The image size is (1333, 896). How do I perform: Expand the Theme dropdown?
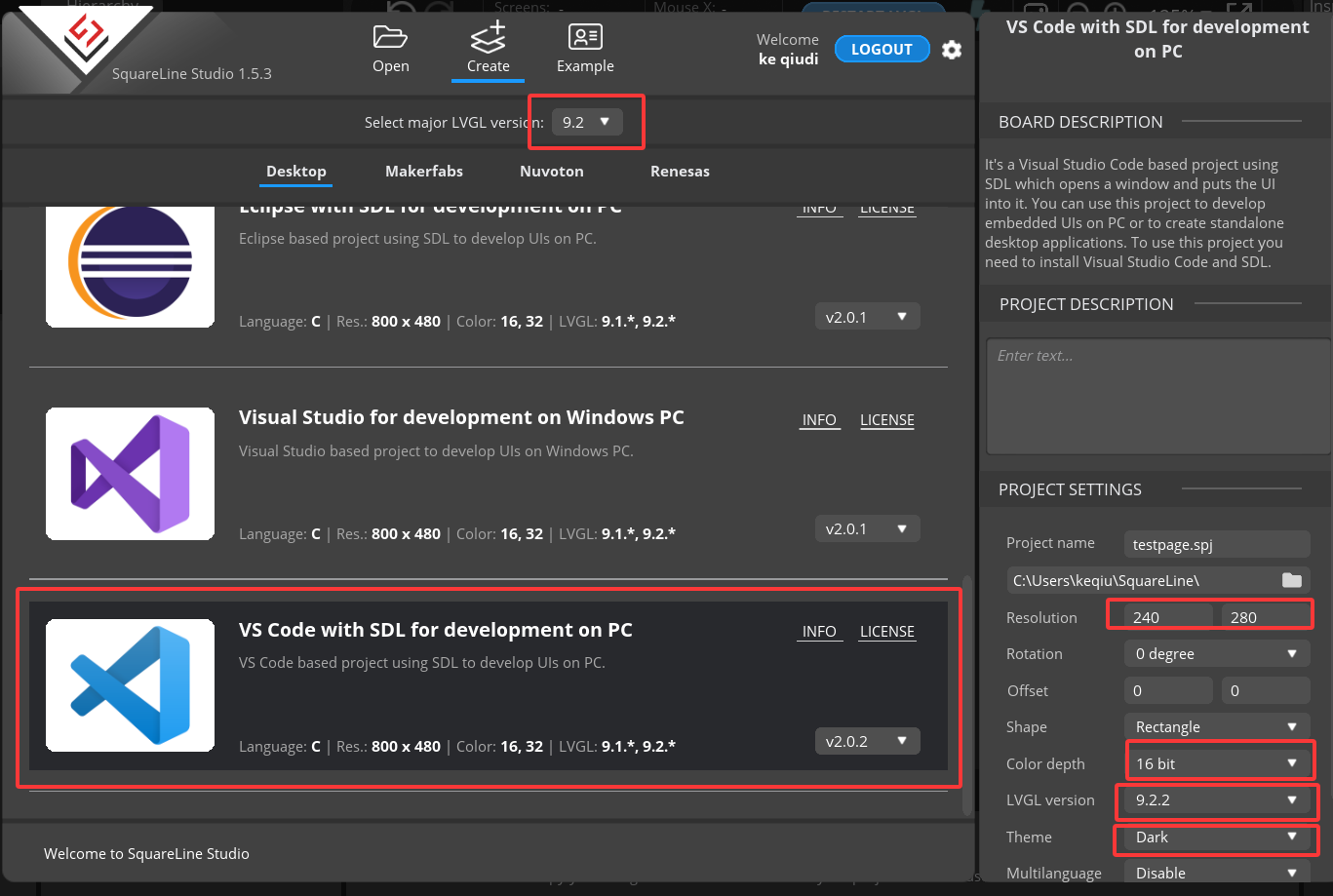[1216, 837]
